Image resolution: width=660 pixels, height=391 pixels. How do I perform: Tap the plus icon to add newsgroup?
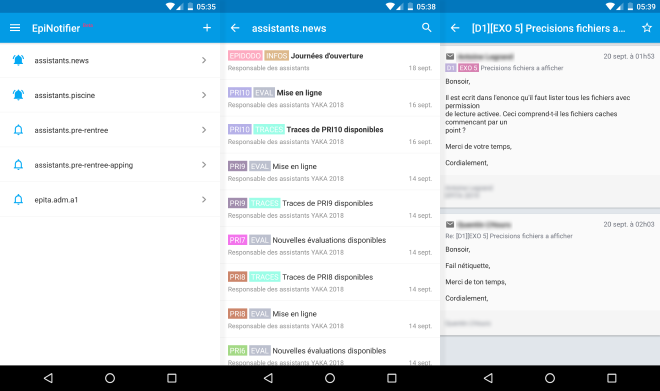[x=207, y=28]
